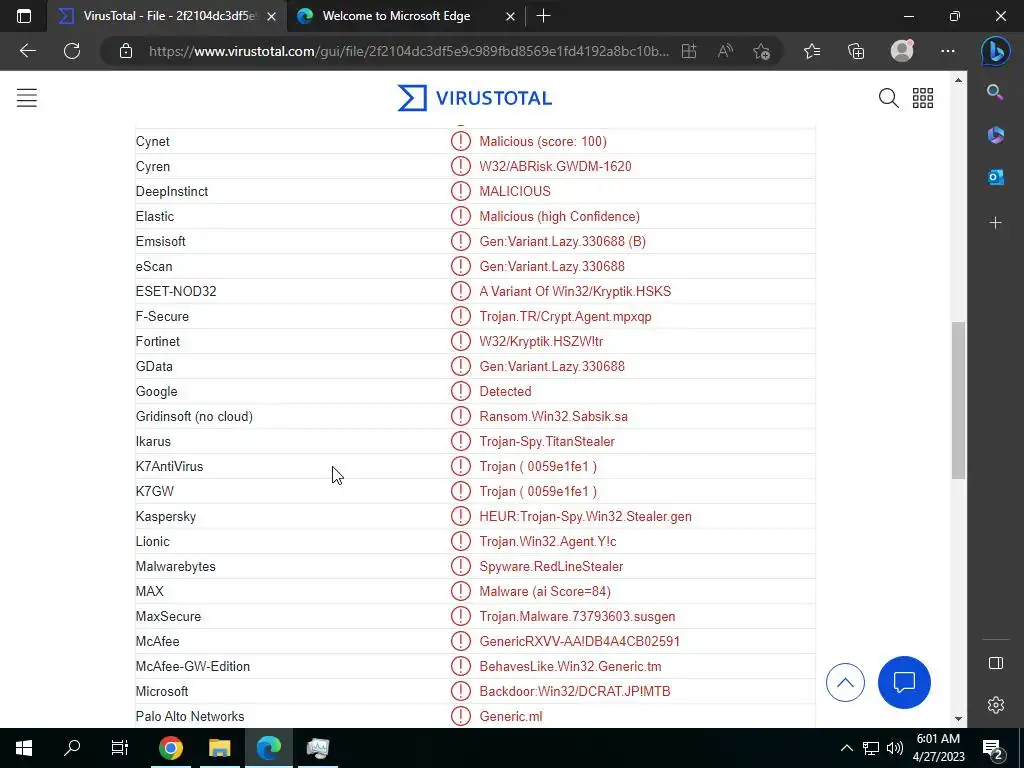Open Collections icon in Edge toolbar
1024x768 pixels.
856,51
